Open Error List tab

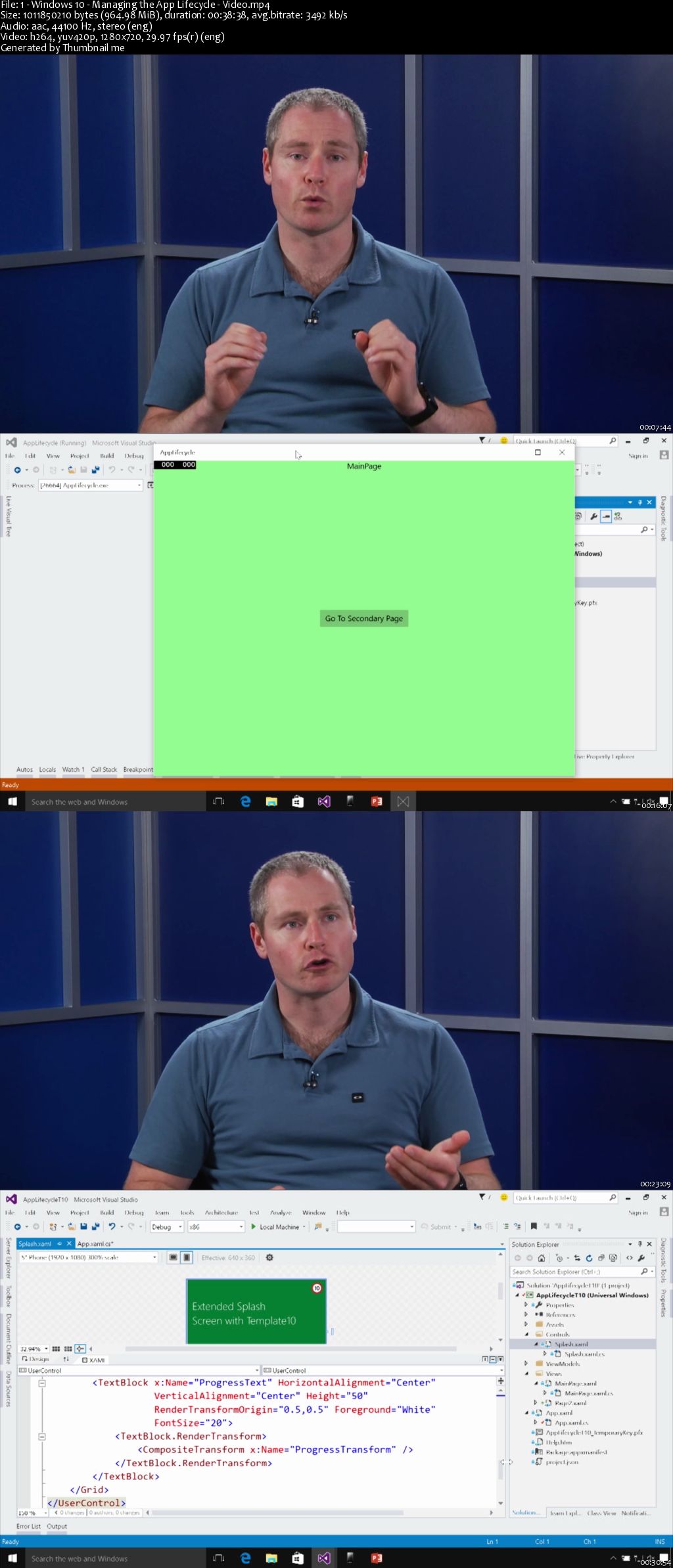[x=28, y=1526]
